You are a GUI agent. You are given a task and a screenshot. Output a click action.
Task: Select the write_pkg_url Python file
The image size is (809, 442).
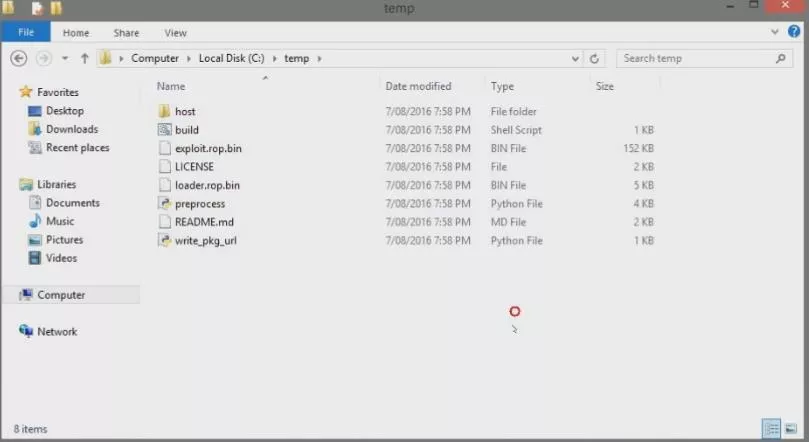point(205,241)
